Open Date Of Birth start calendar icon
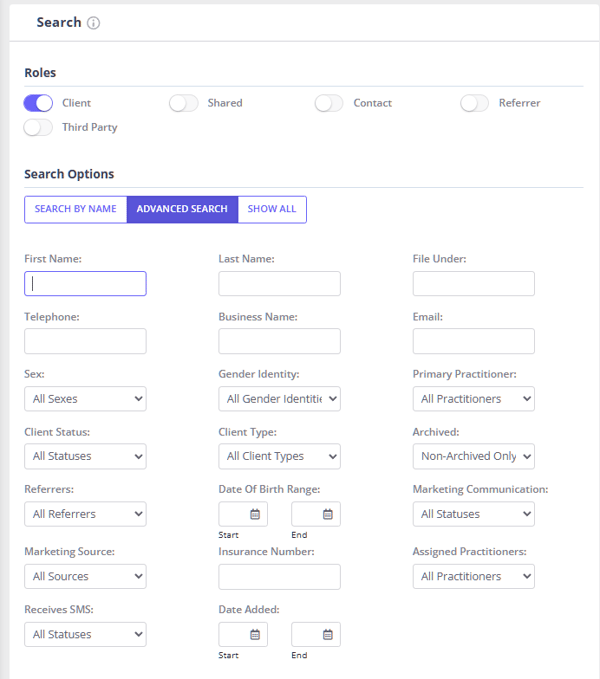This screenshot has height=679, width=600. (x=254, y=514)
